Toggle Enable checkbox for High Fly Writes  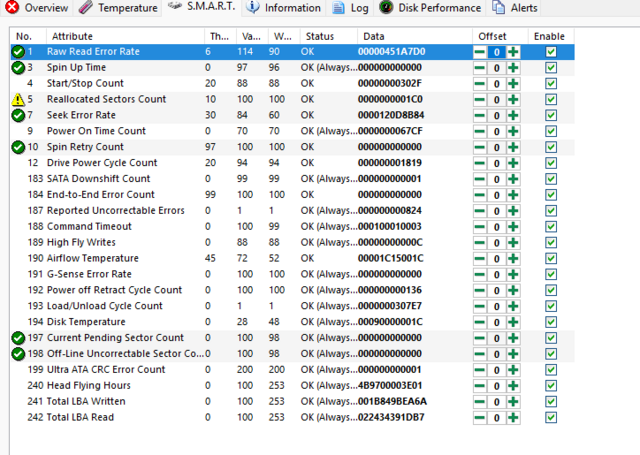click(551, 243)
